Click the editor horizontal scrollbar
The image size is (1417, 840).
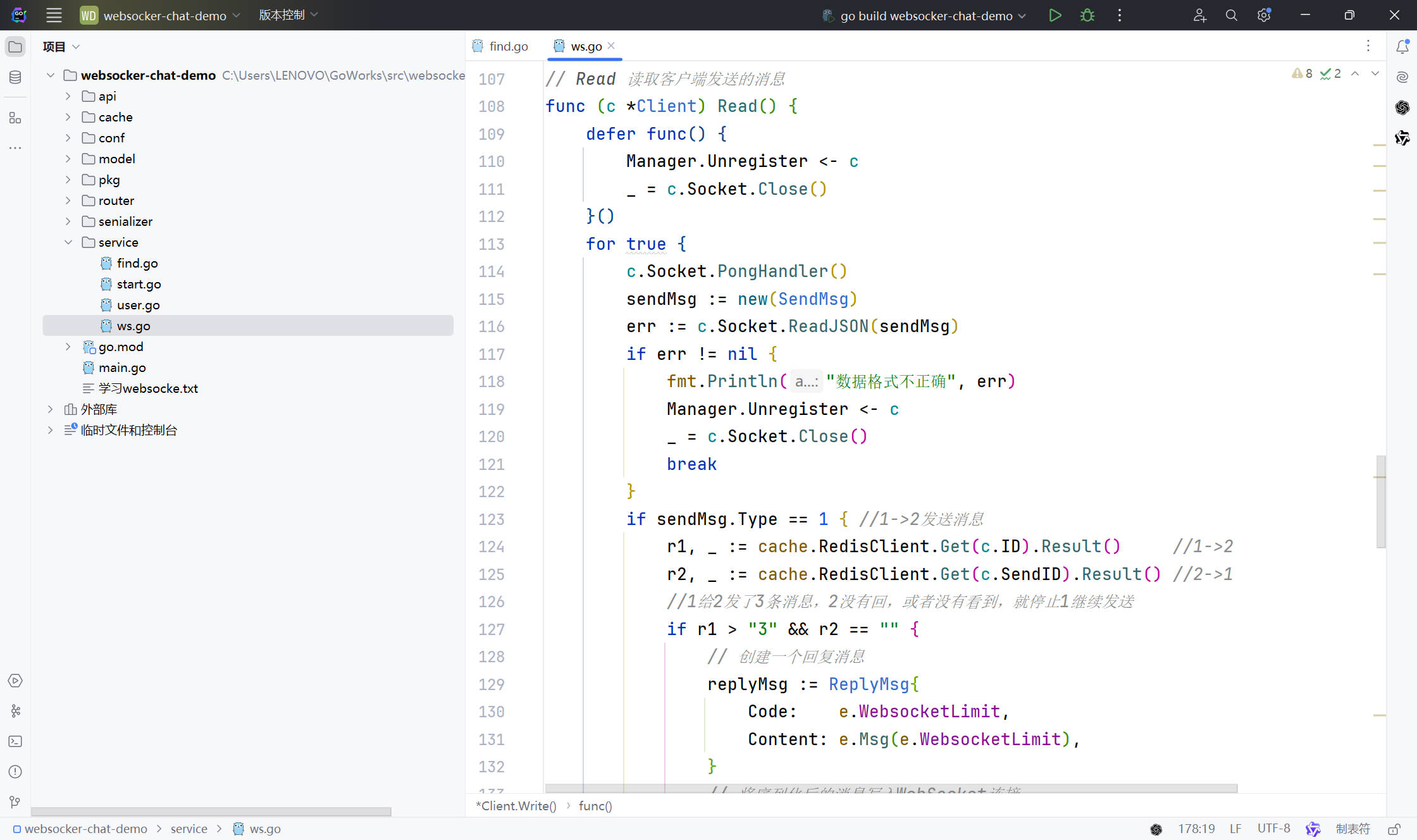(891, 788)
